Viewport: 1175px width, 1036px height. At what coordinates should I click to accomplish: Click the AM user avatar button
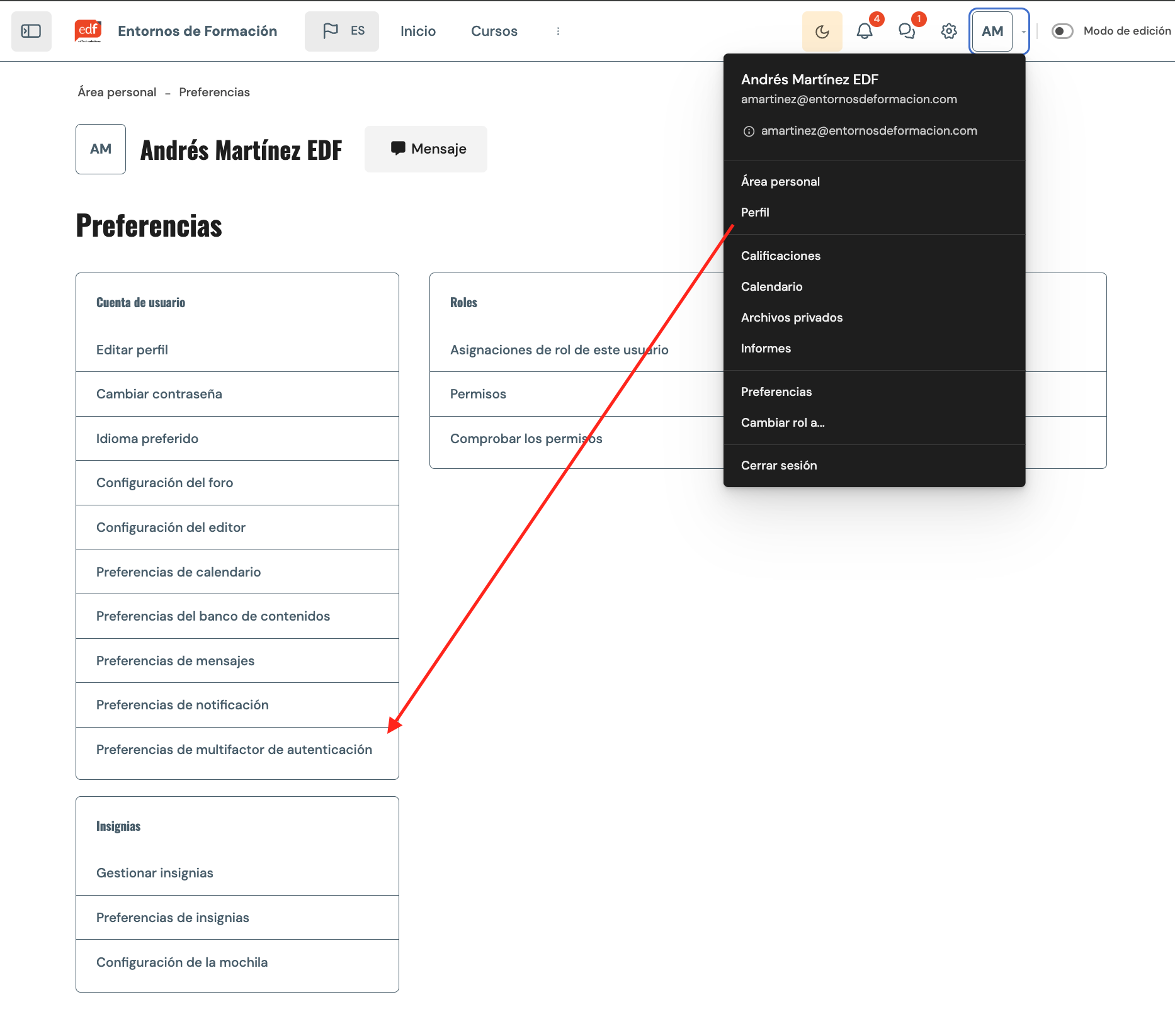point(992,31)
